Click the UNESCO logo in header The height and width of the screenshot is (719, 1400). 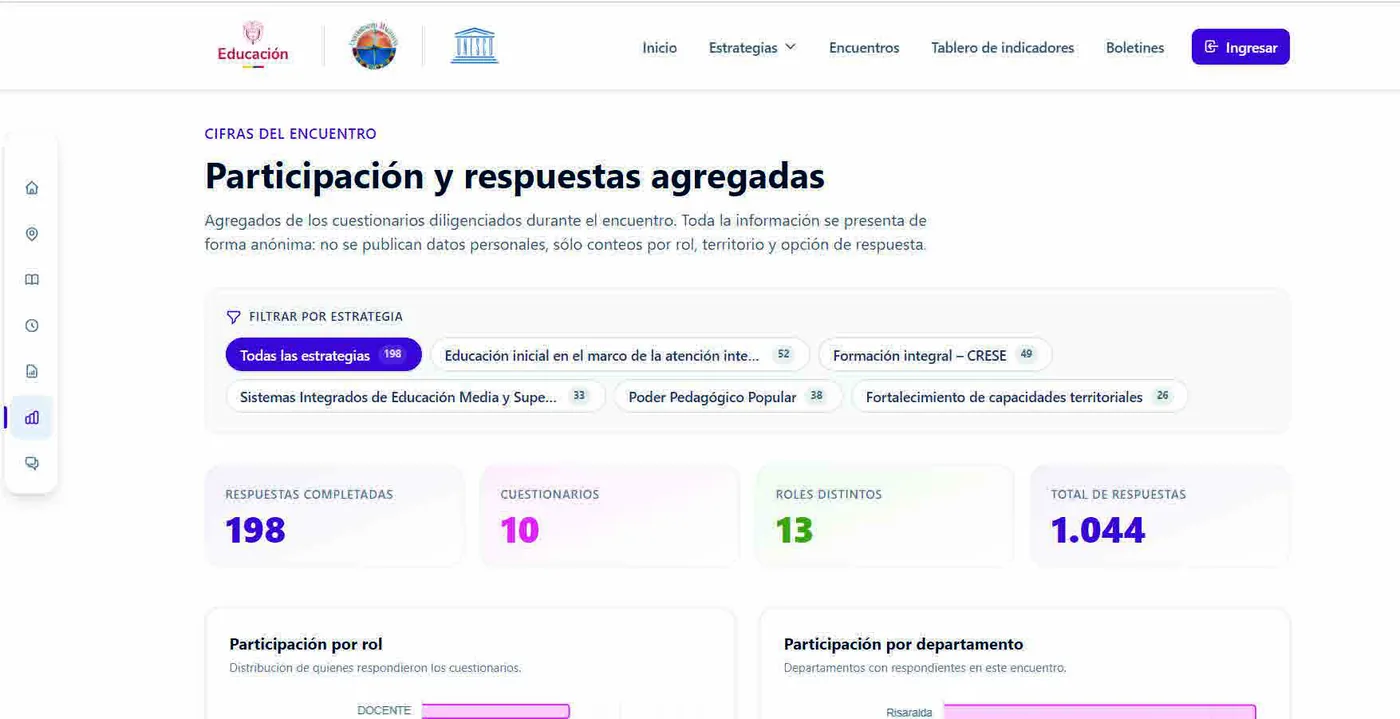474,46
